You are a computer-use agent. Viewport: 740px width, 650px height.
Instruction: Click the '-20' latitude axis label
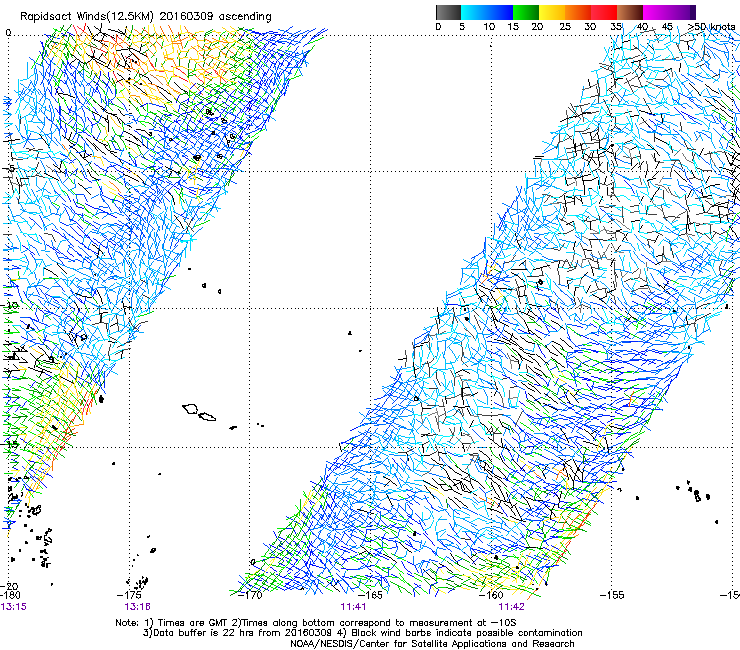[9, 587]
